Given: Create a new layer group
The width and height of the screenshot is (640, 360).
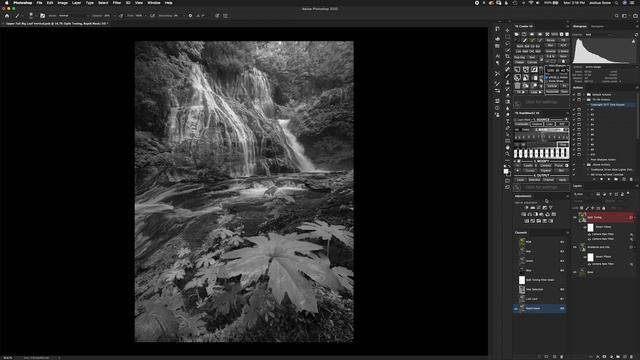Looking at the screenshot, I should [618, 356].
